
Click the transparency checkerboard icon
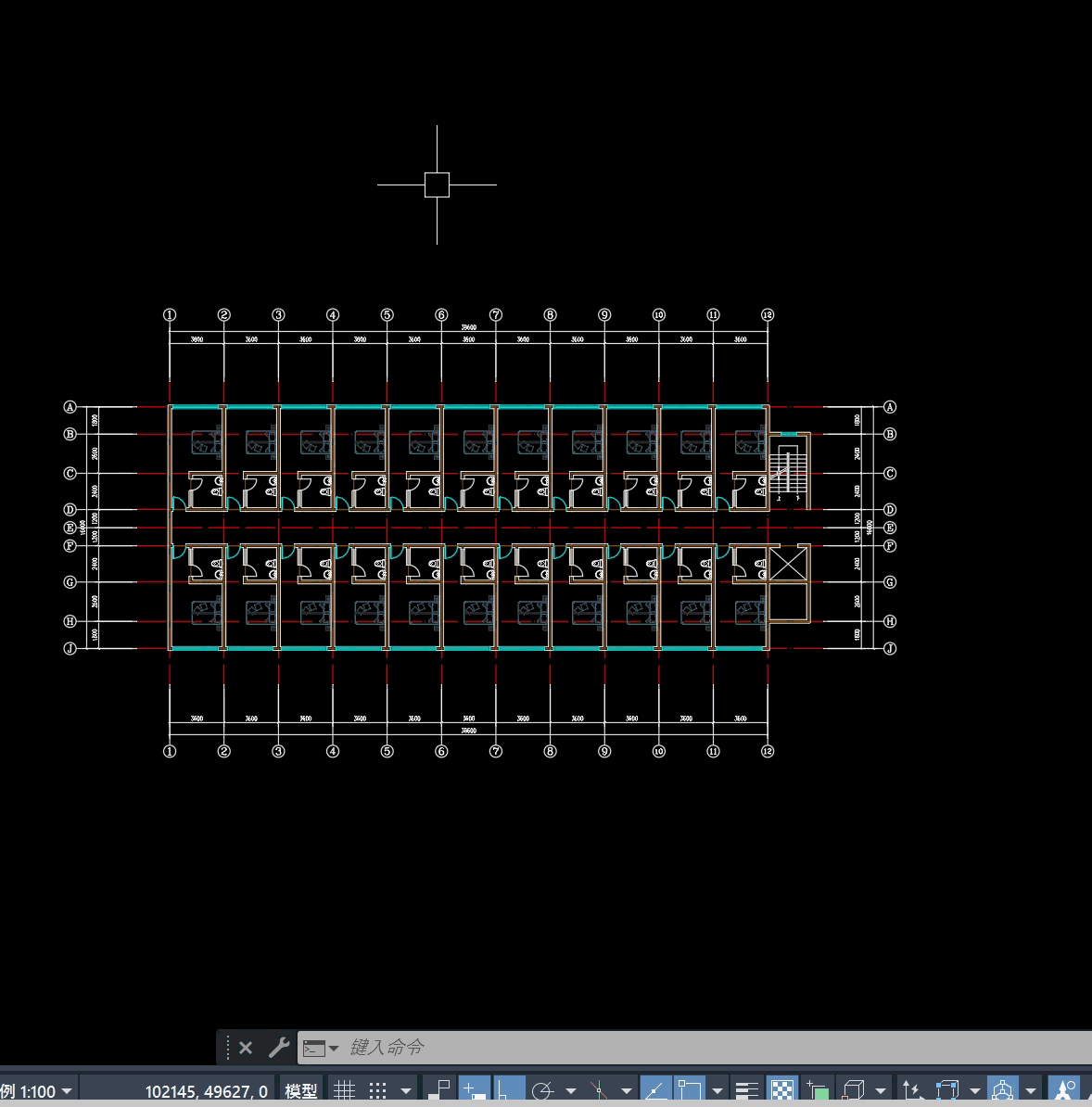point(782,1090)
